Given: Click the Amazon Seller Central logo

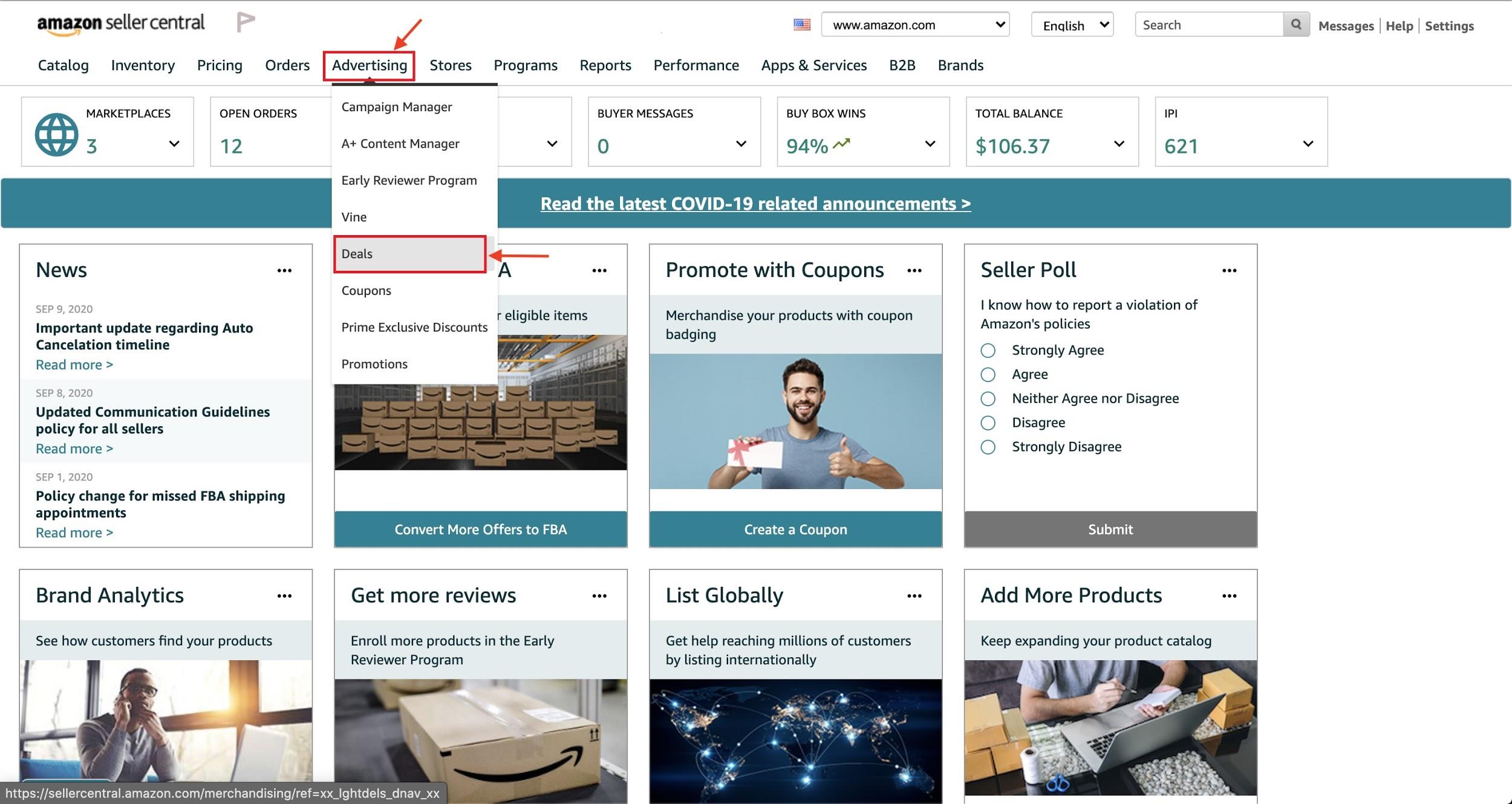Looking at the screenshot, I should pos(121,24).
